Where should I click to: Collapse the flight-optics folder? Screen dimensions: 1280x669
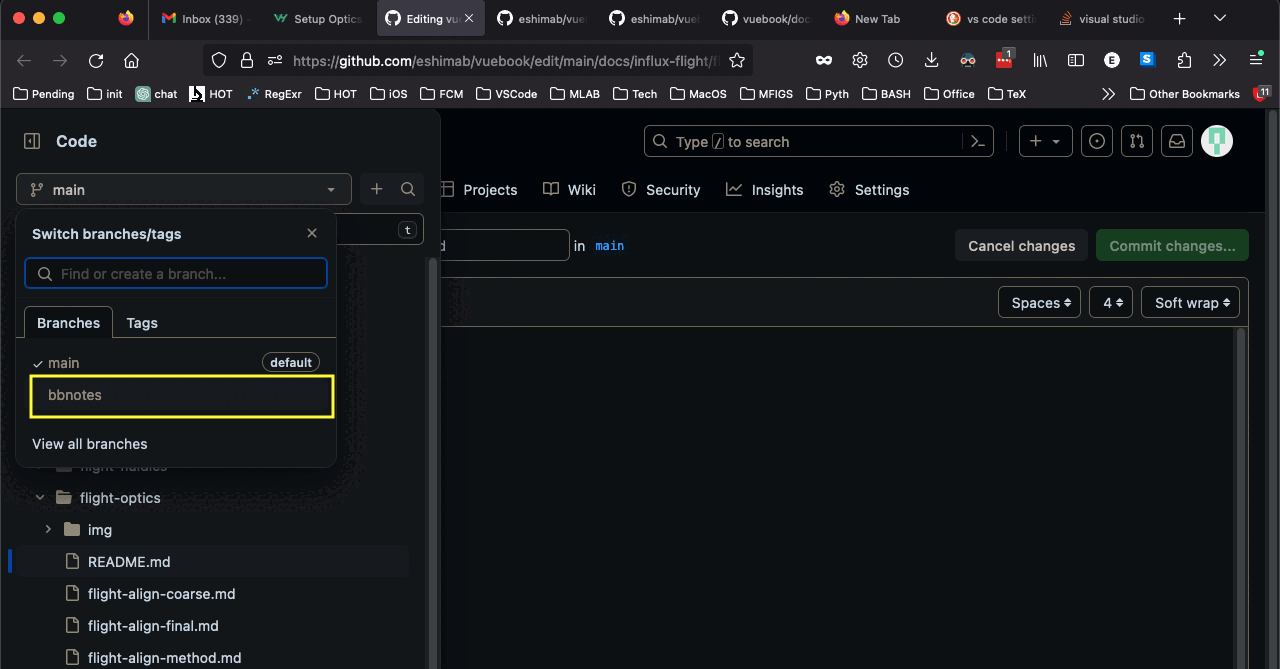(x=40, y=498)
